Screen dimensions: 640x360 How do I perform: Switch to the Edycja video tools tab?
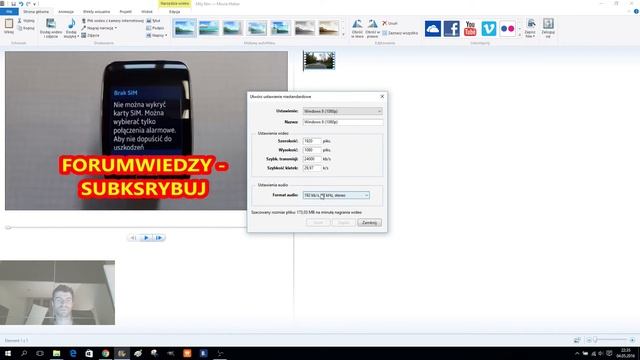click(x=175, y=12)
